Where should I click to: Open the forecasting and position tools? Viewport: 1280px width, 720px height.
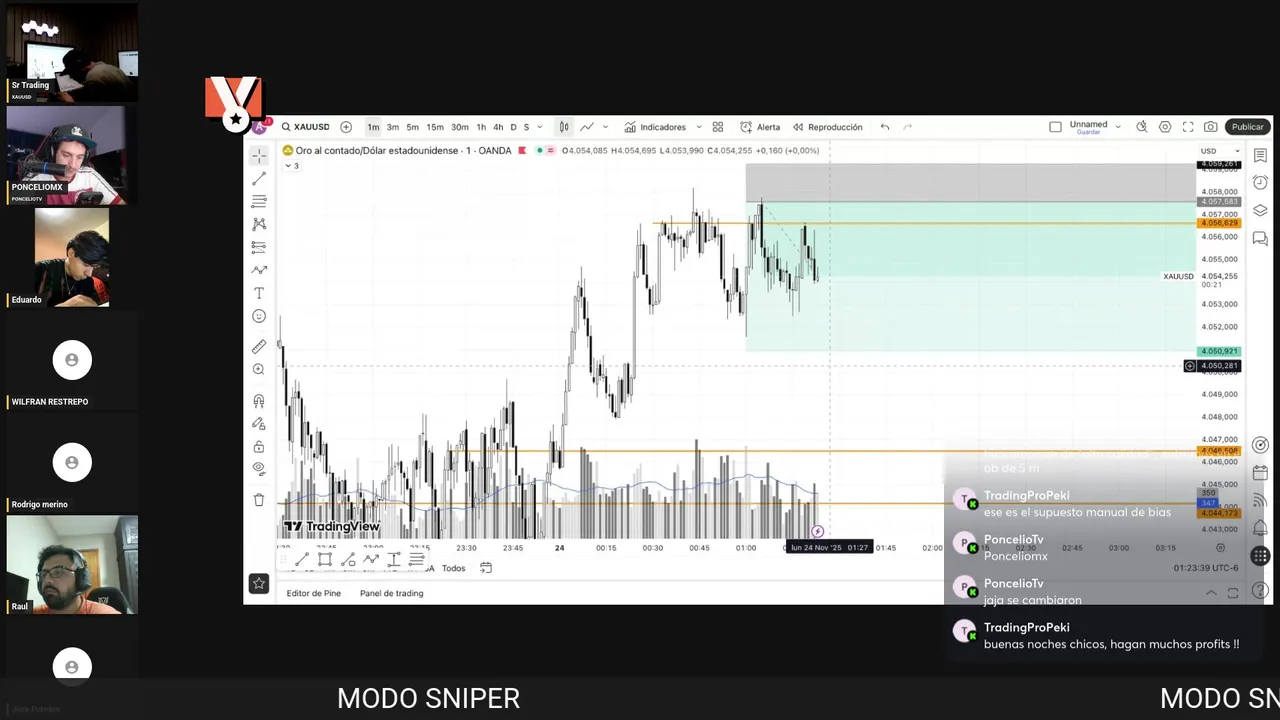coord(259,247)
